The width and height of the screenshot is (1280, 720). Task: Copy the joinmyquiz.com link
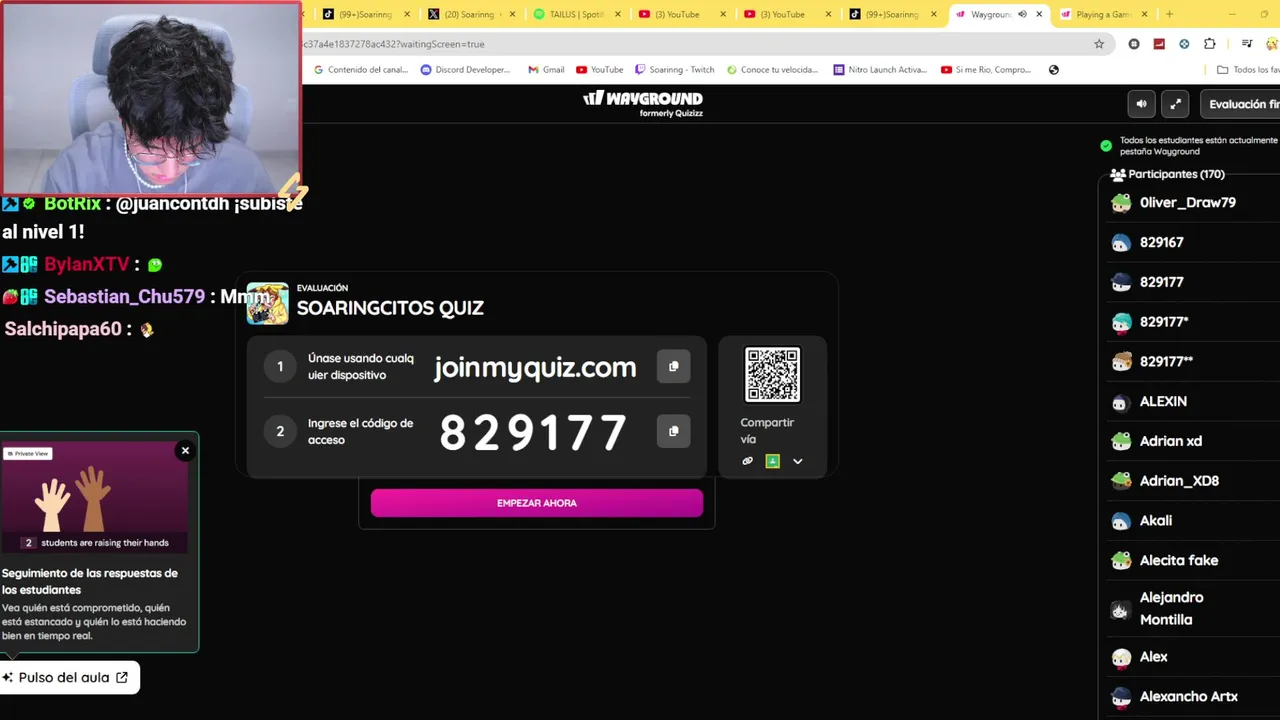pyautogui.click(x=673, y=366)
